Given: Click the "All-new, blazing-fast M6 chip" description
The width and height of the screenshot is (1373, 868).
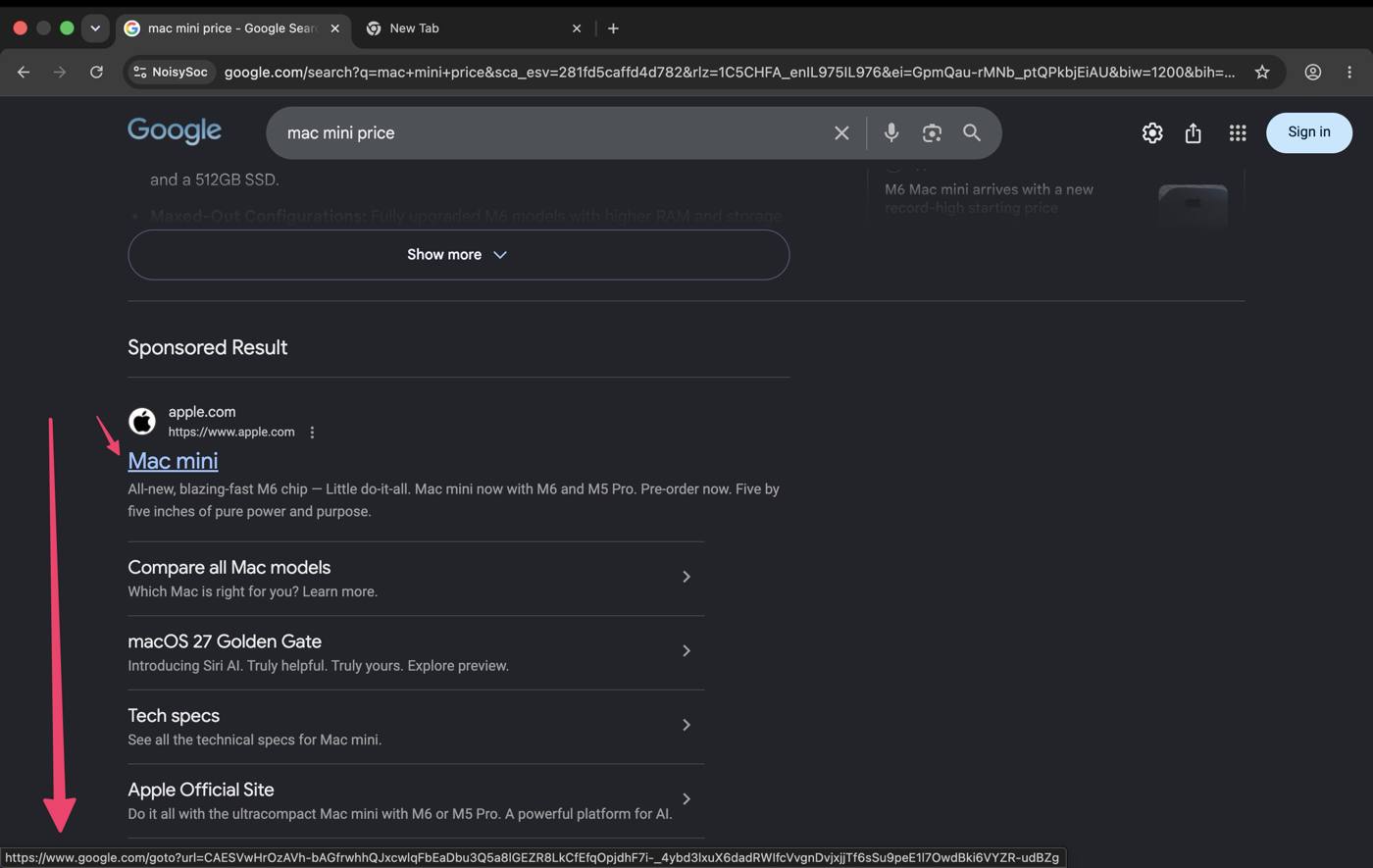Looking at the screenshot, I should (x=453, y=500).
